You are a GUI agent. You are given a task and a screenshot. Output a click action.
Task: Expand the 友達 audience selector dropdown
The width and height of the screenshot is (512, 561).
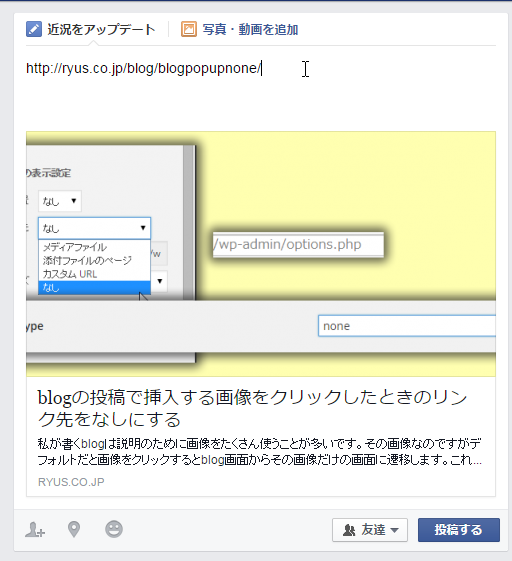370,530
